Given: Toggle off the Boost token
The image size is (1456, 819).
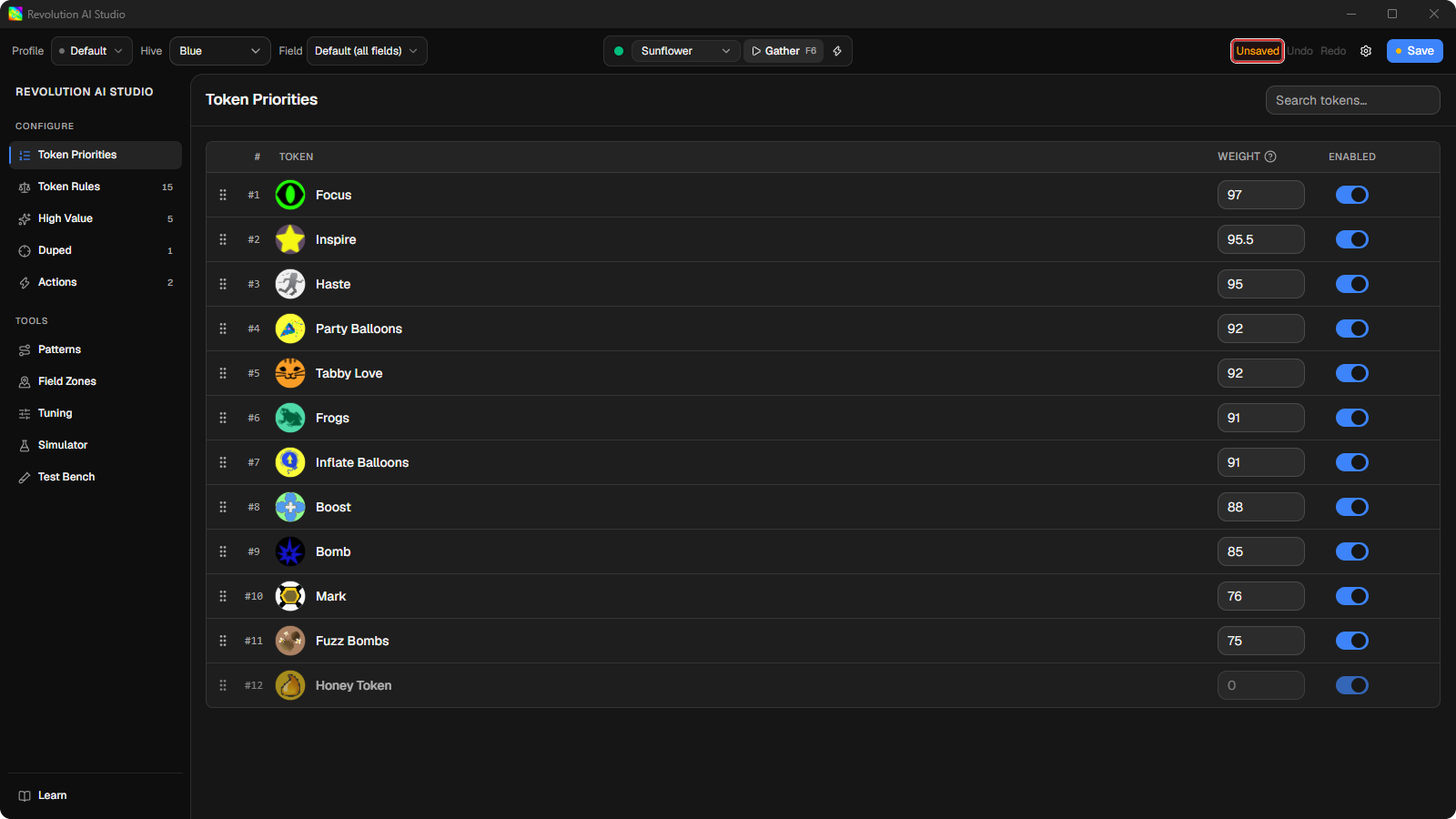Looking at the screenshot, I should [x=1352, y=507].
